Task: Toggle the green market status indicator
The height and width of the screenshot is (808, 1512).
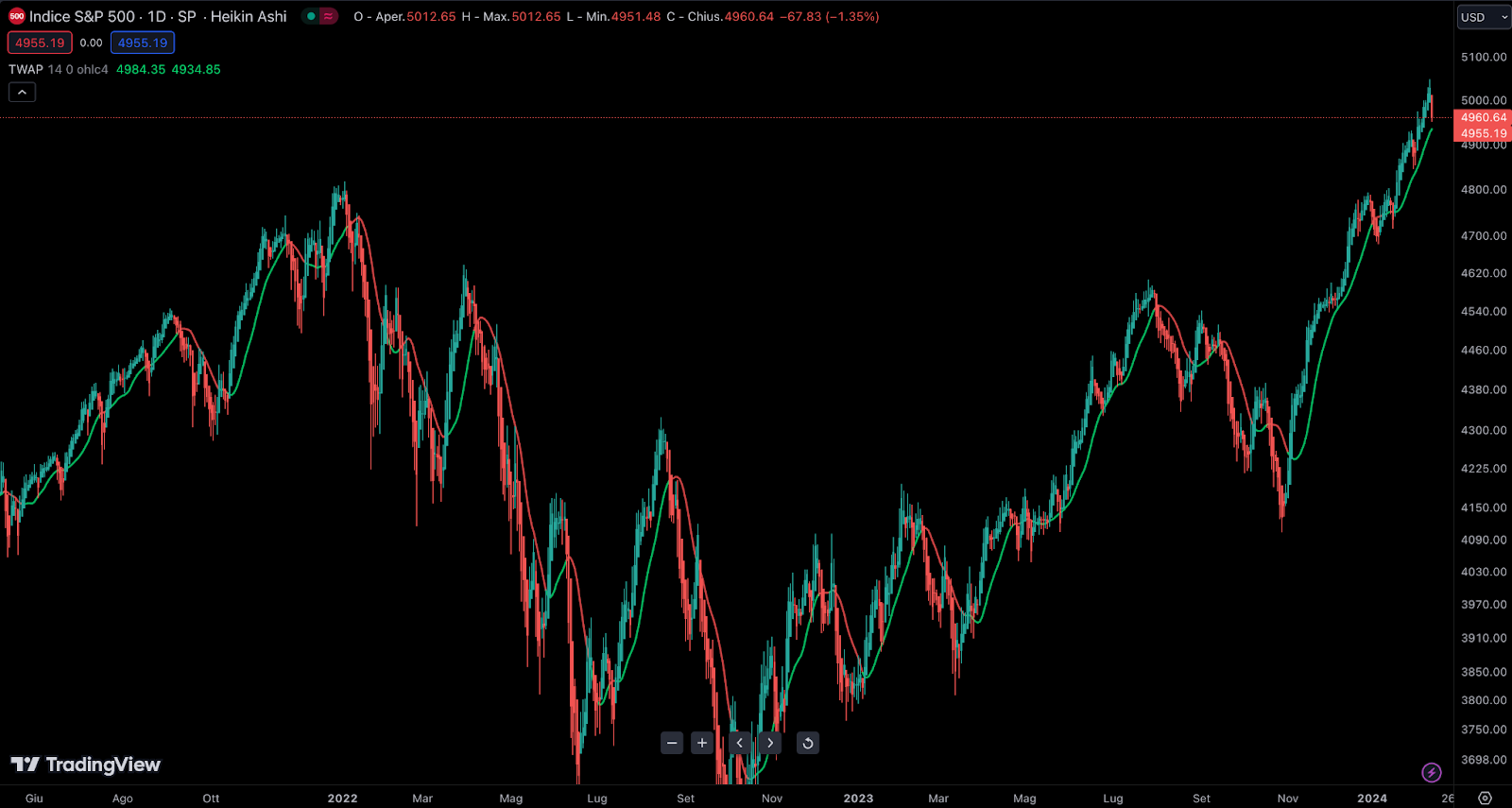Action: click(311, 16)
